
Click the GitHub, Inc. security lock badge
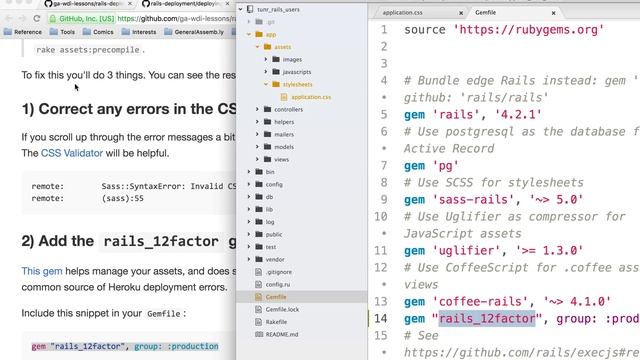pos(82,19)
